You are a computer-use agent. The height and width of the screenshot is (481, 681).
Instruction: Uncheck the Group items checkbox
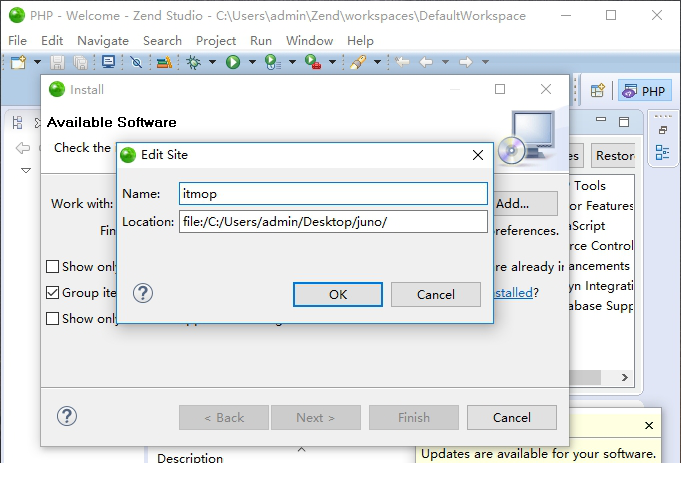(x=53, y=293)
